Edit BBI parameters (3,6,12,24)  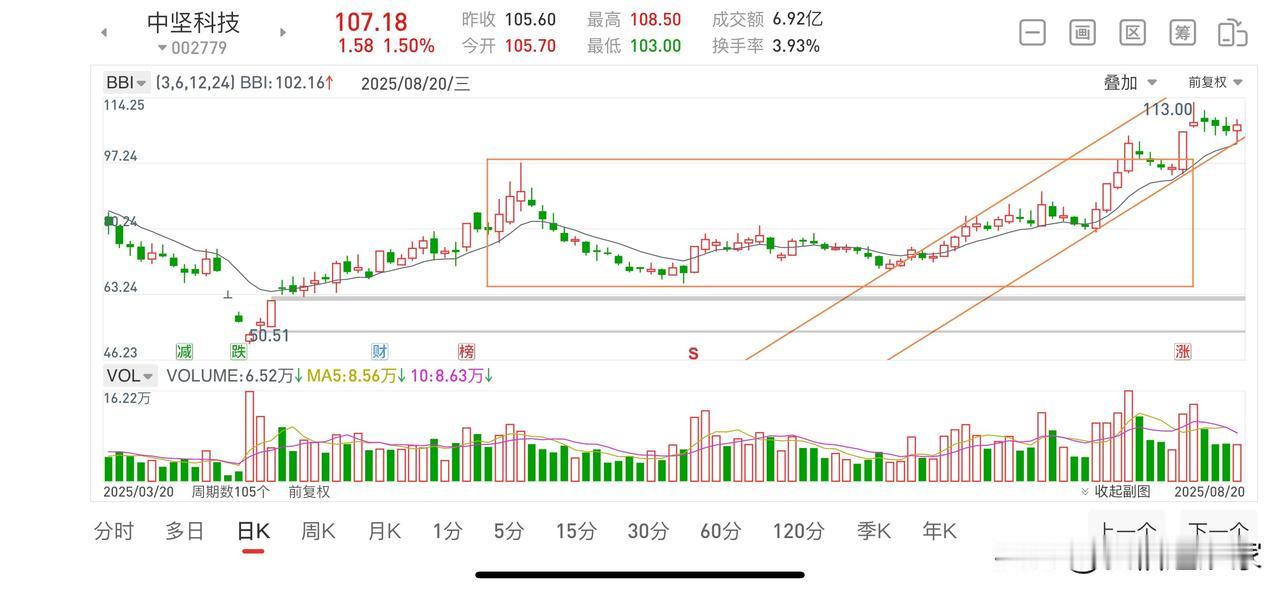click(x=196, y=83)
